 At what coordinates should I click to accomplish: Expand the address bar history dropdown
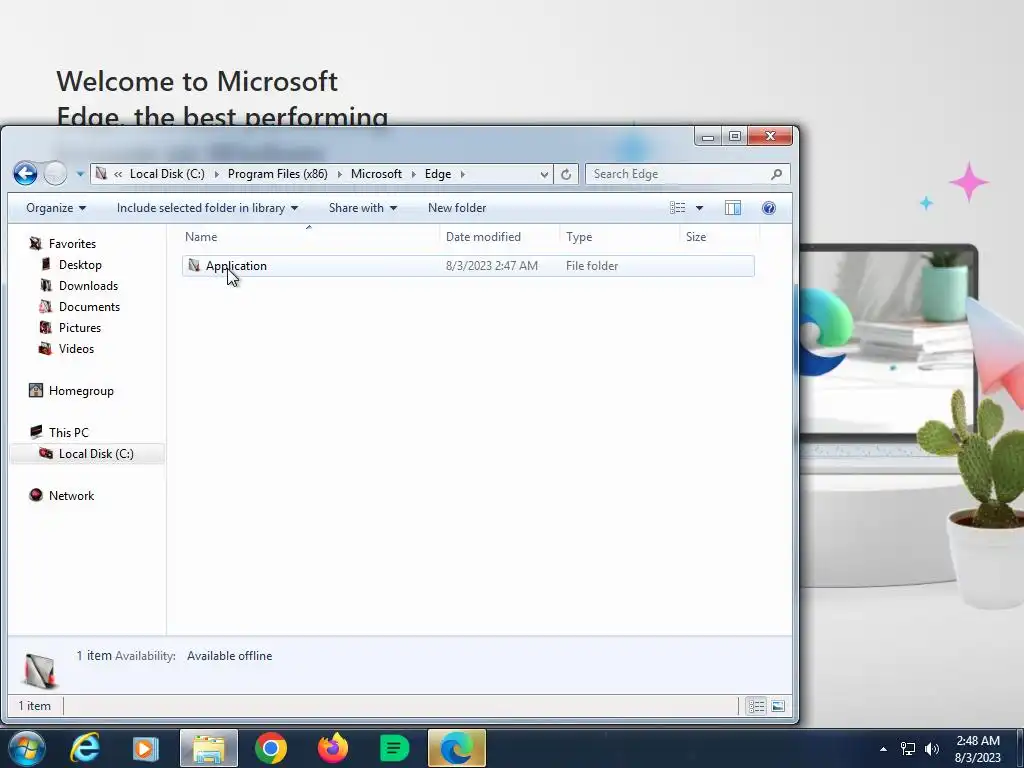pyautogui.click(x=543, y=174)
